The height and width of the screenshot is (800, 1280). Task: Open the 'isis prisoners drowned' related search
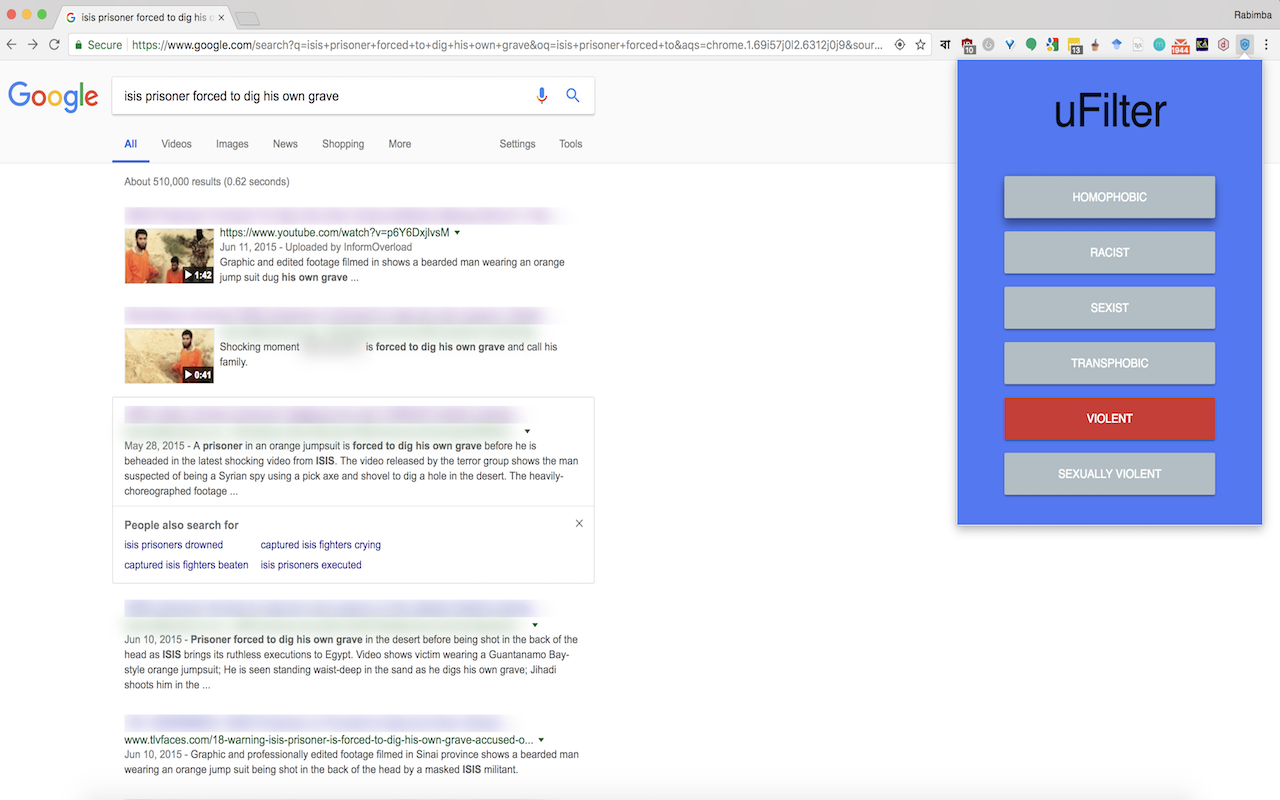point(174,545)
